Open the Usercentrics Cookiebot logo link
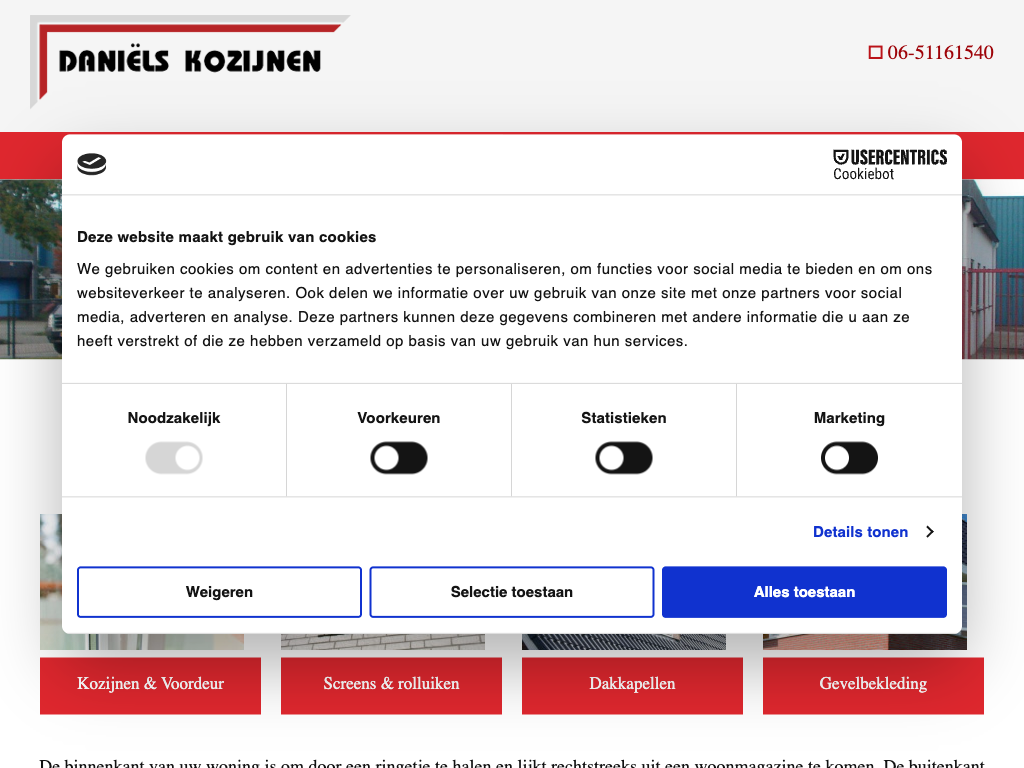This screenshot has height=768, width=1024. click(x=889, y=165)
